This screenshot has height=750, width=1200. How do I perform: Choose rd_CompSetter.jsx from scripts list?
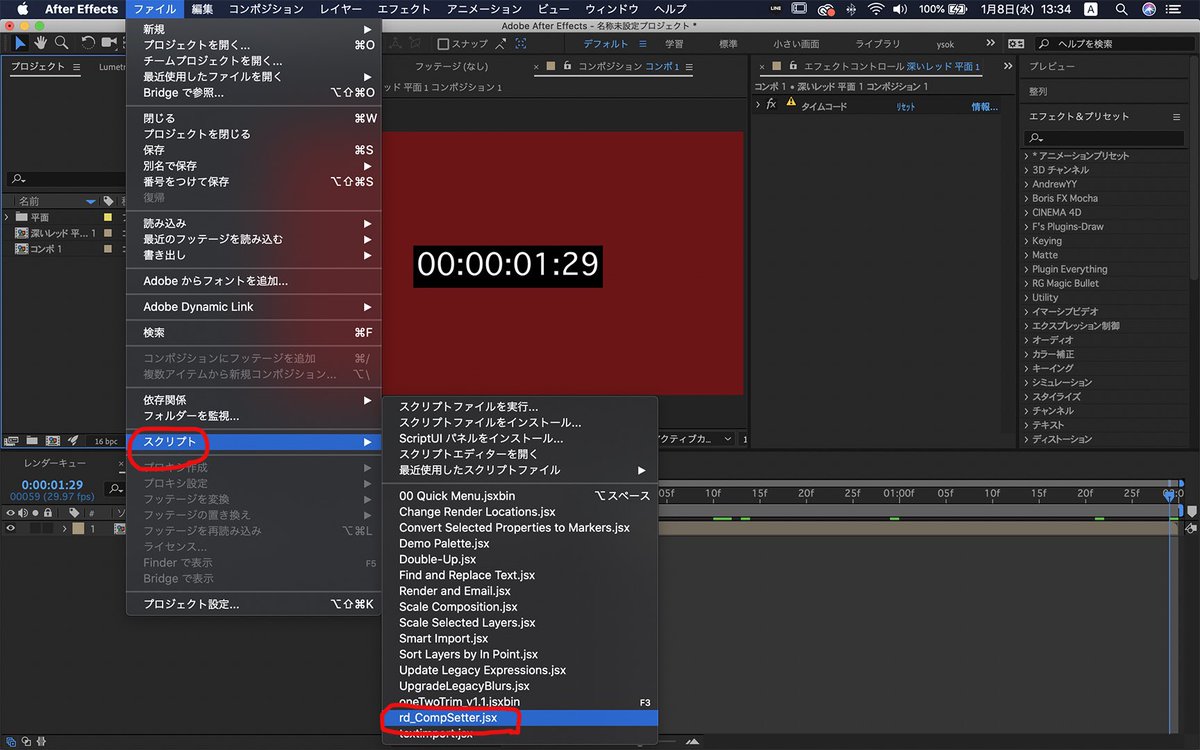(x=520, y=718)
